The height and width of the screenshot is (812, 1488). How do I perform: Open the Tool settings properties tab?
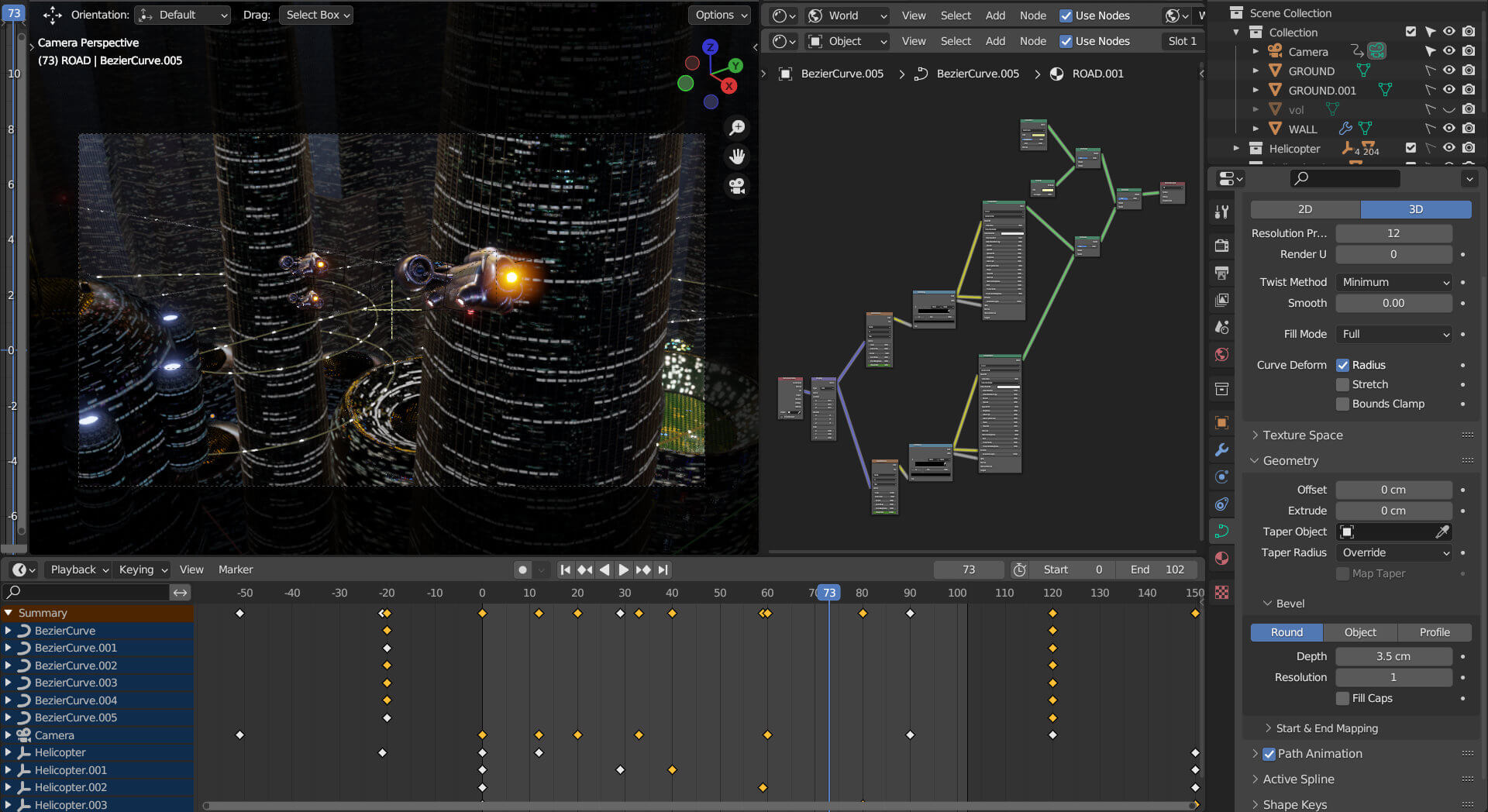[x=1221, y=212]
